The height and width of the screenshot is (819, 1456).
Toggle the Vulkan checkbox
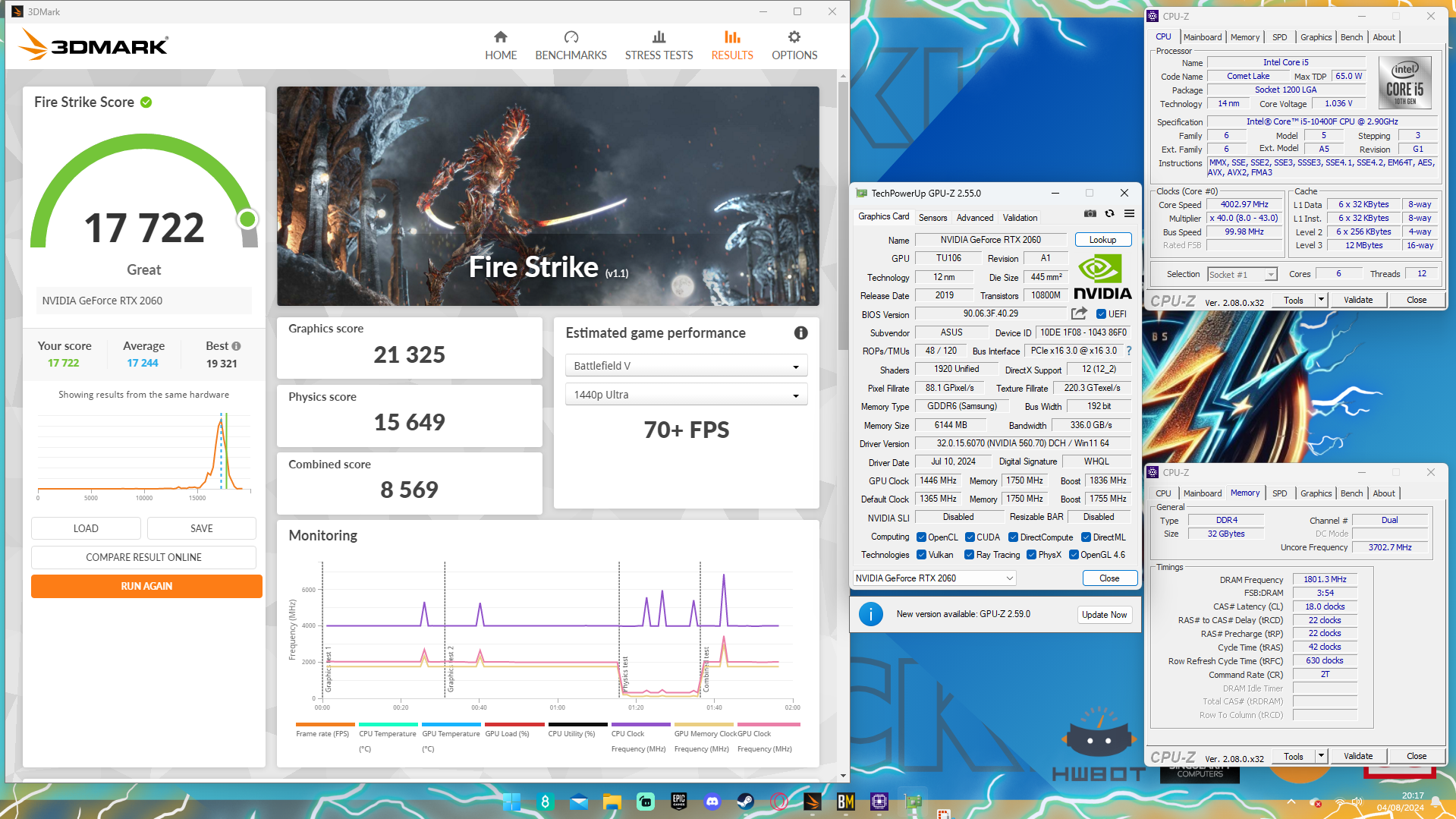pos(921,555)
